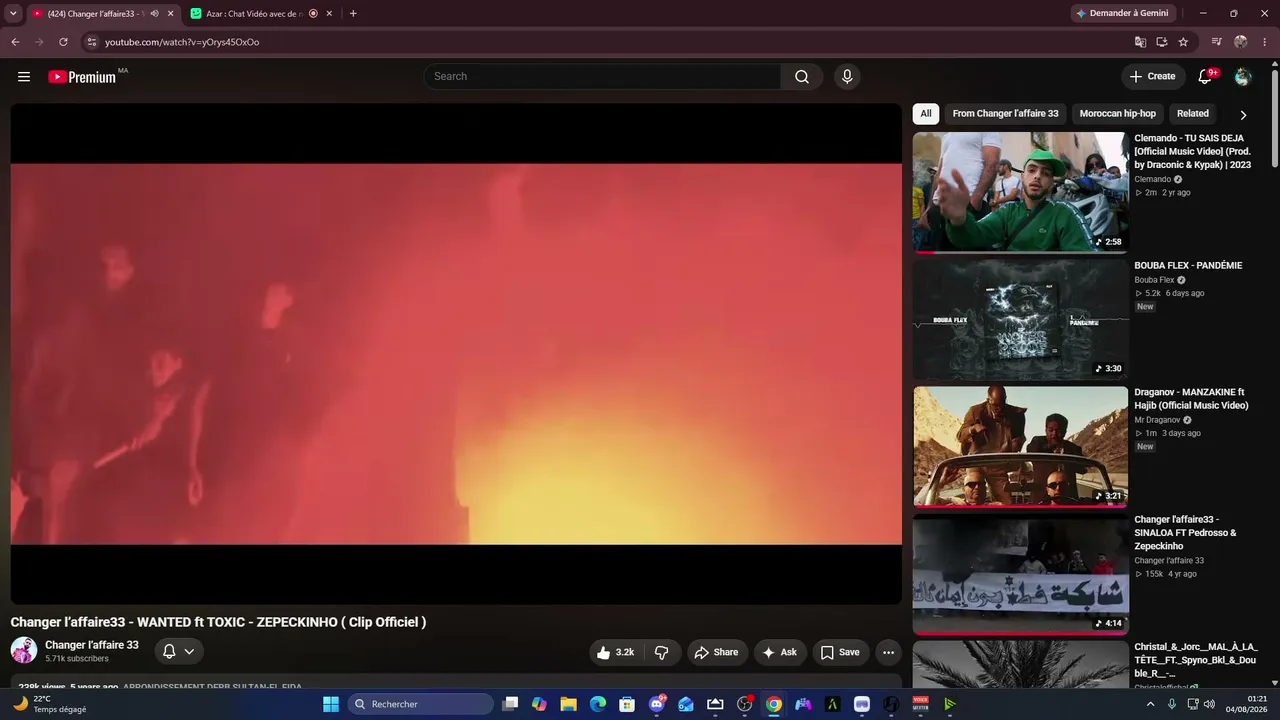Open the Chrome three-dot menu
Viewport: 1280px width, 720px height.
click(x=1263, y=42)
